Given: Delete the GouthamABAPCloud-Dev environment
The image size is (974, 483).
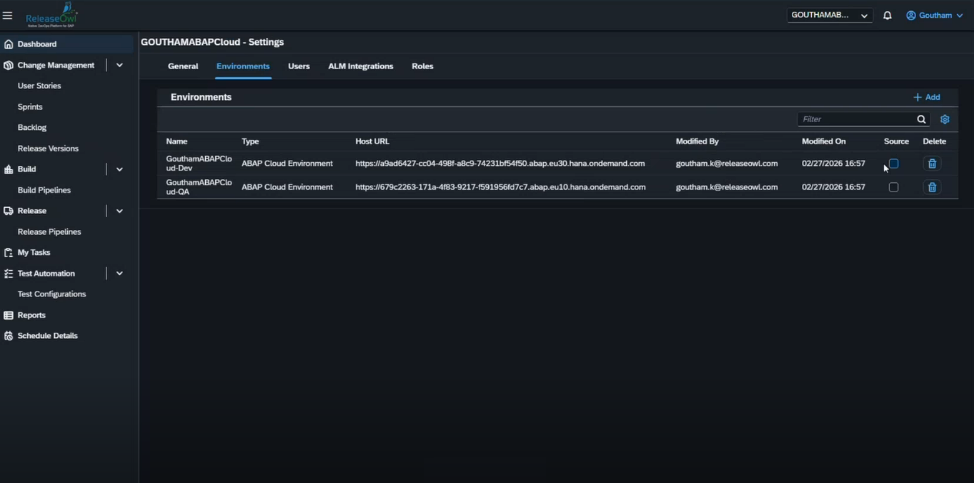Looking at the screenshot, I should pyautogui.click(x=932, y=164).
